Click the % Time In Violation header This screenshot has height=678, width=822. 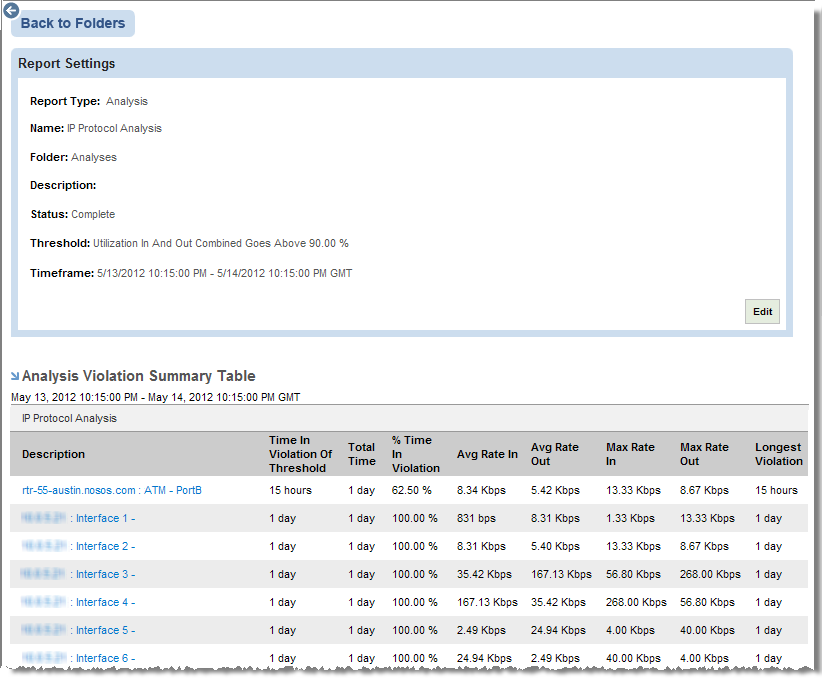tap(416, 455)
